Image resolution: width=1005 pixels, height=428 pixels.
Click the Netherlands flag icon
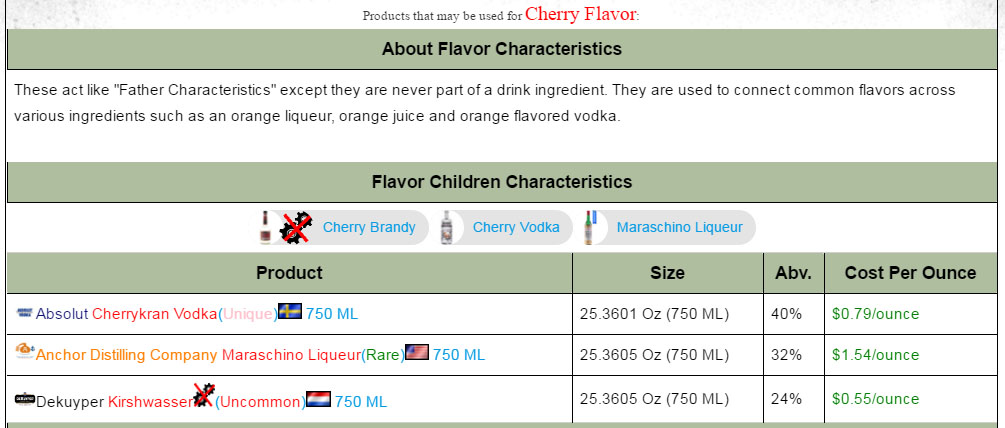click(319, 400)
